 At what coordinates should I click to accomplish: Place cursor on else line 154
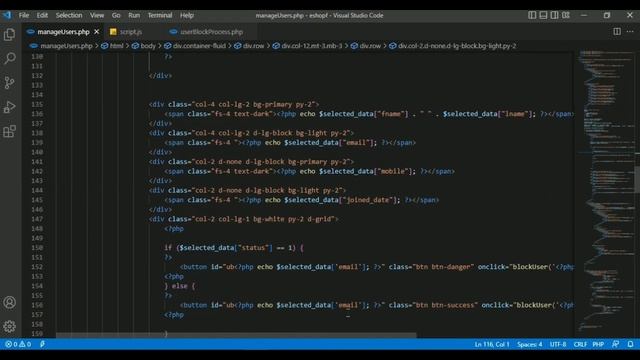(x=180, y=286)
